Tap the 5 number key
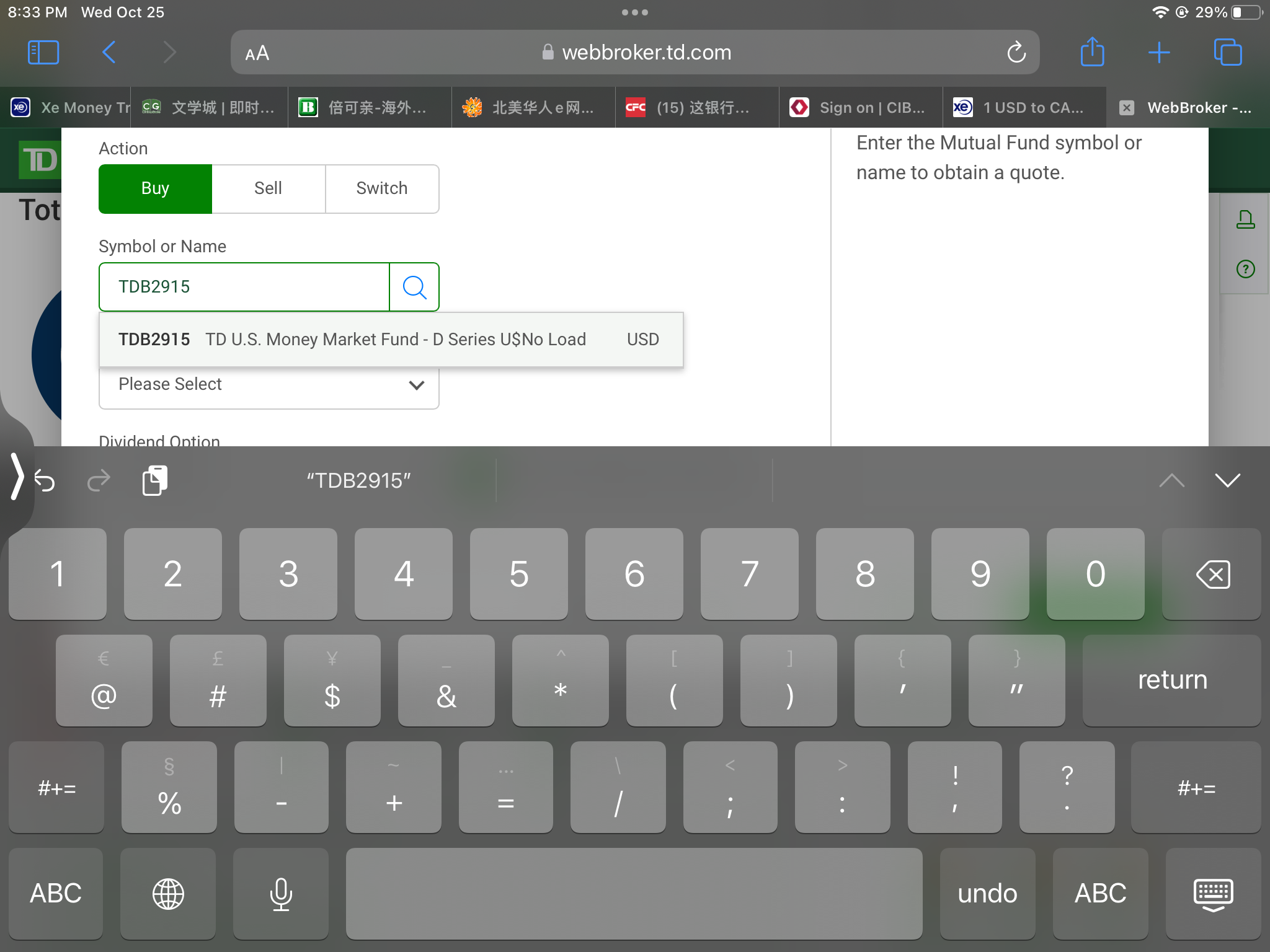 pyautogui.click(x=519, y=574)
